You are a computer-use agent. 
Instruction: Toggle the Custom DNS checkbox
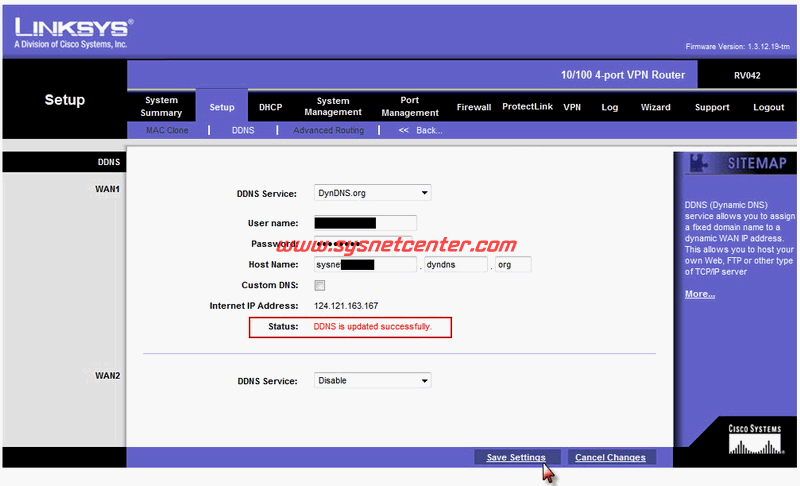point(320,285)
